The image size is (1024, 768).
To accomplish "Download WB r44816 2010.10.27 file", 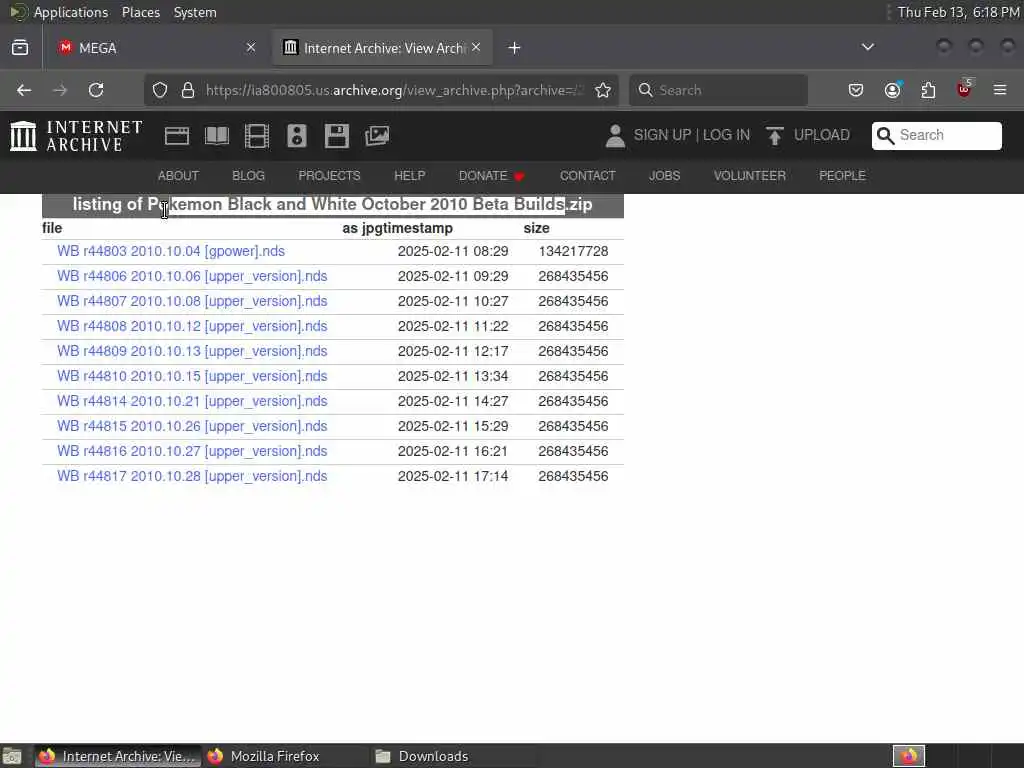I will point(192,451).
